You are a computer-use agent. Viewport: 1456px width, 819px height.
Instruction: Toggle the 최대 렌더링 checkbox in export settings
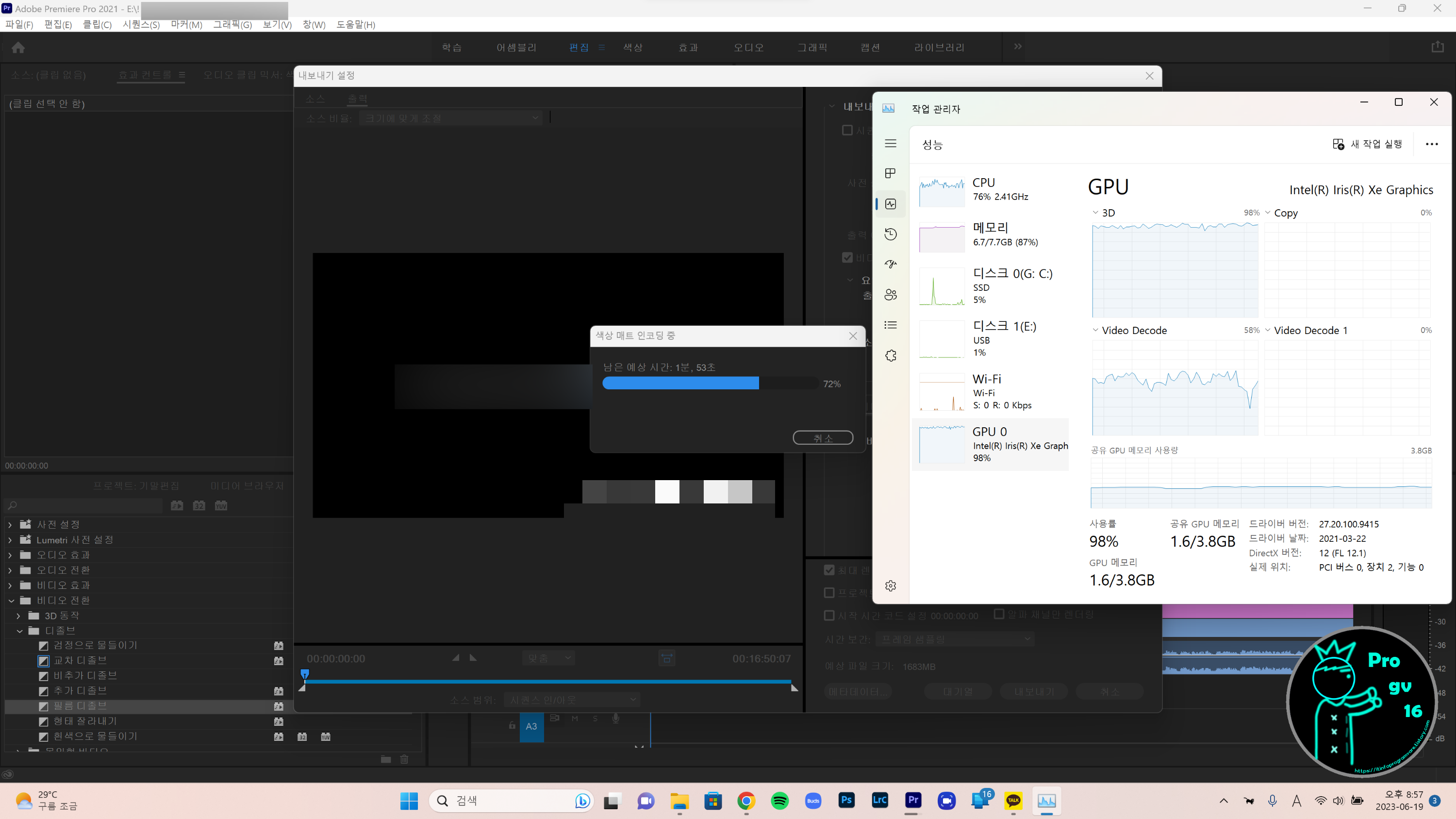(829, 570)
